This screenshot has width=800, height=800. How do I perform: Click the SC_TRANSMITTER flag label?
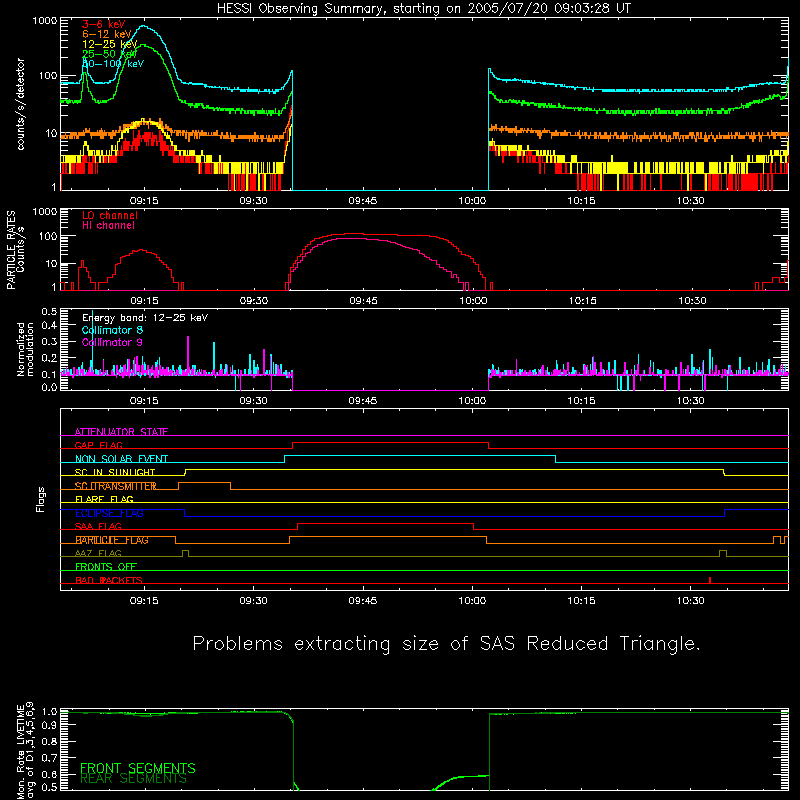pyautogui.click(x=116, y=486)
